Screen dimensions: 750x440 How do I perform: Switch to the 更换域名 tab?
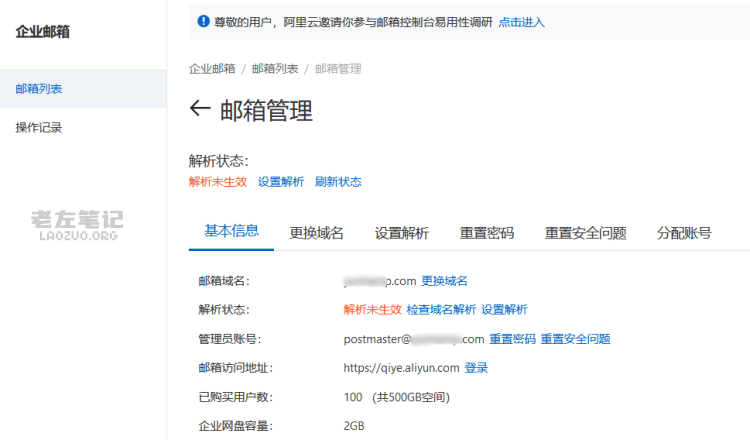pos(317,233)
